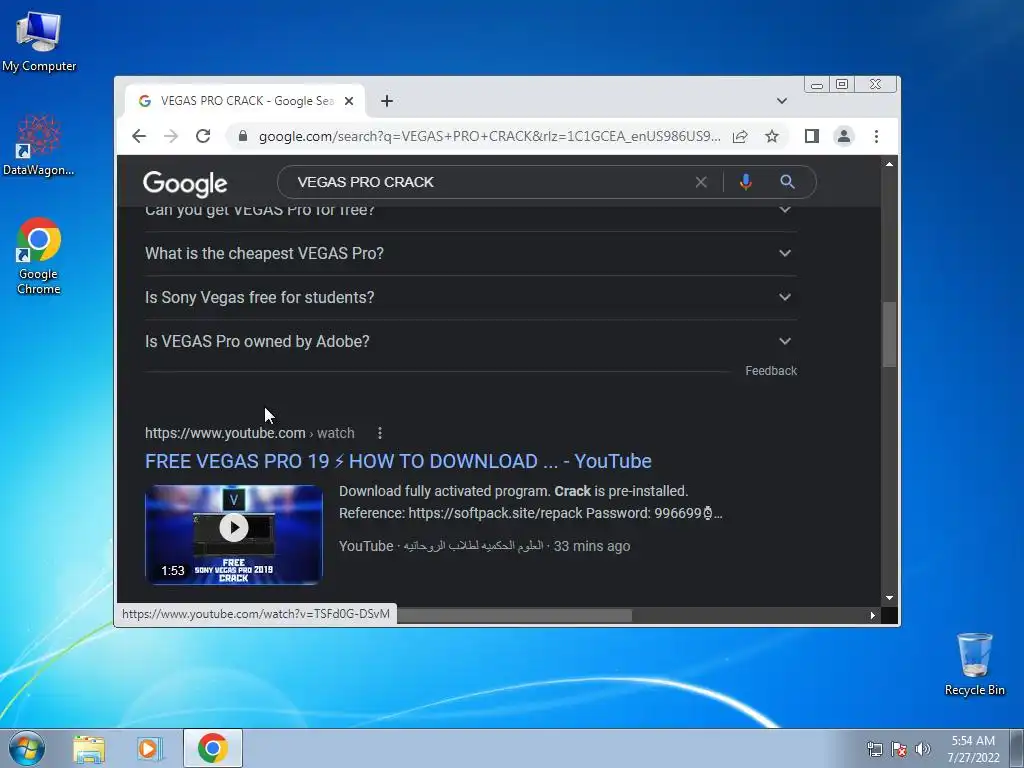
Task: Bookmark this tab with the star icon
Action: point(772,136)
